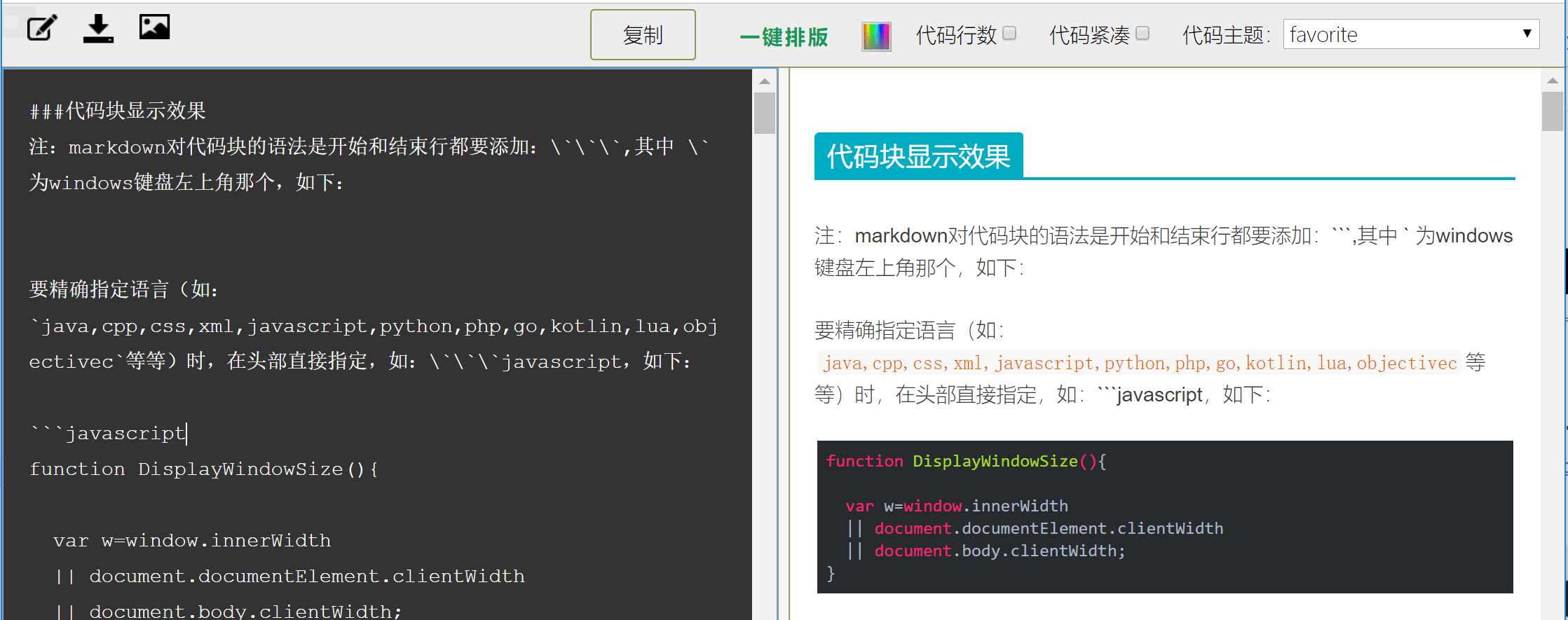This screenshot has height=620, width=1568.
Task: Click the preview scrollbar up arrow
Action: [1553, 81]
